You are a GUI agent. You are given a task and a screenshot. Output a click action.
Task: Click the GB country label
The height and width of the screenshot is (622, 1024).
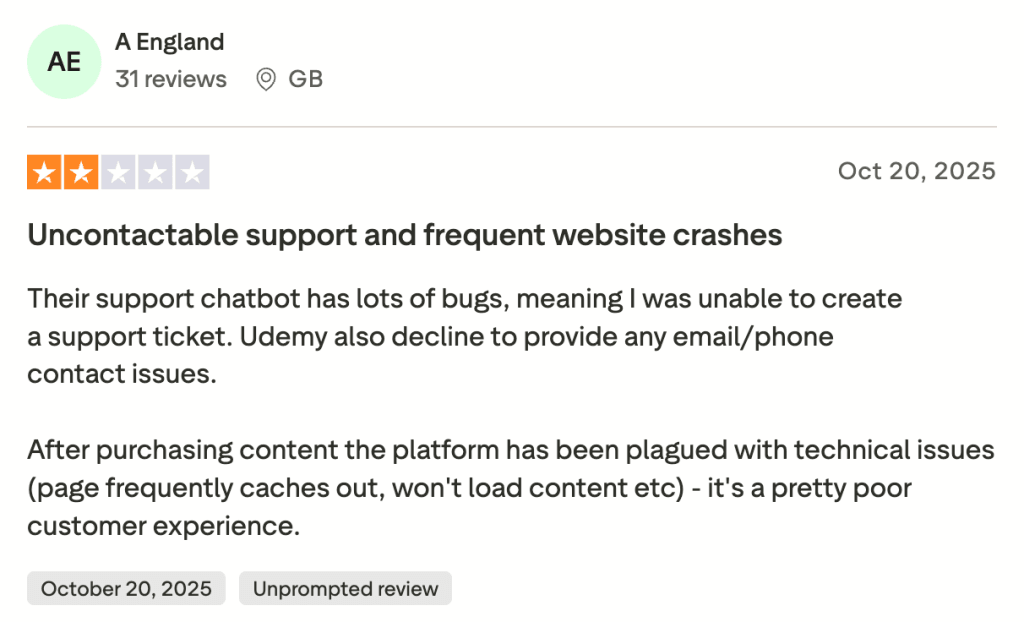click(305, 79)
